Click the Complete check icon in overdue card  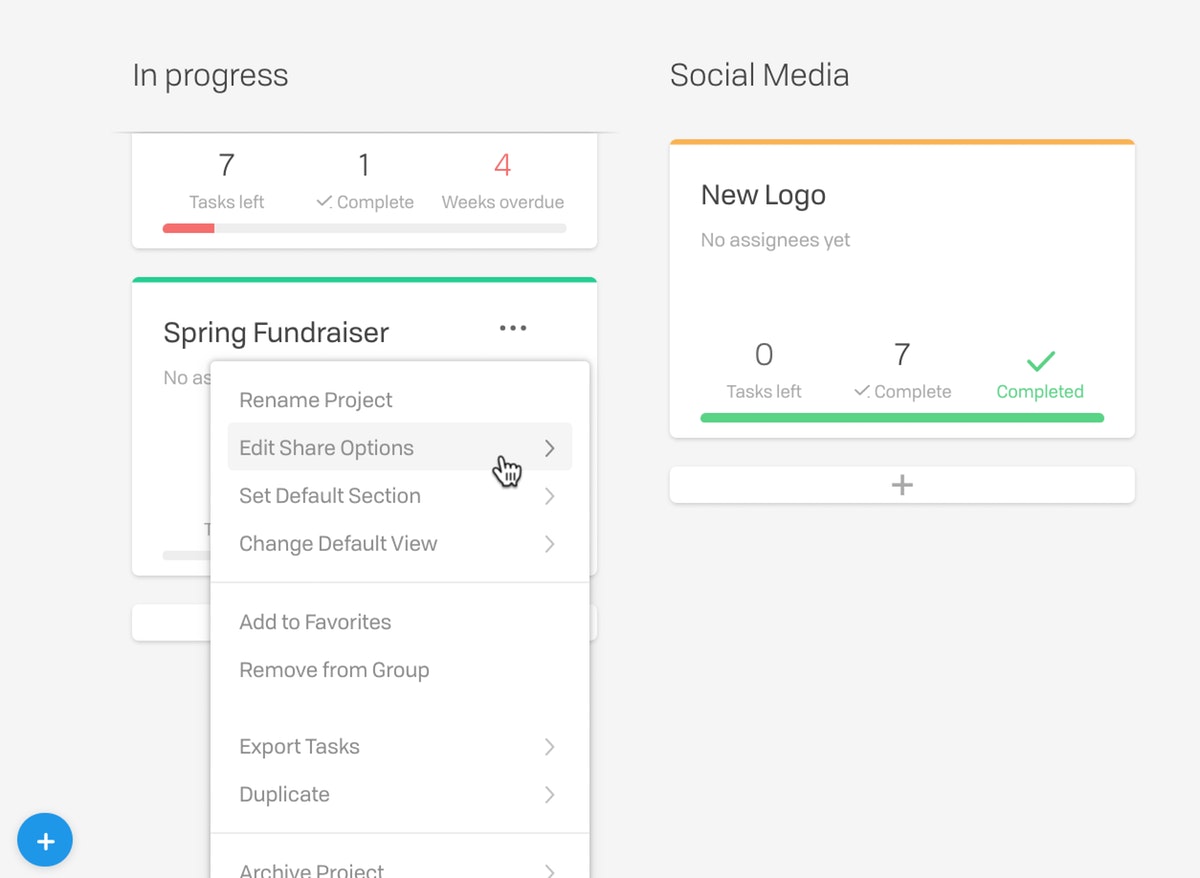point(324,202)
